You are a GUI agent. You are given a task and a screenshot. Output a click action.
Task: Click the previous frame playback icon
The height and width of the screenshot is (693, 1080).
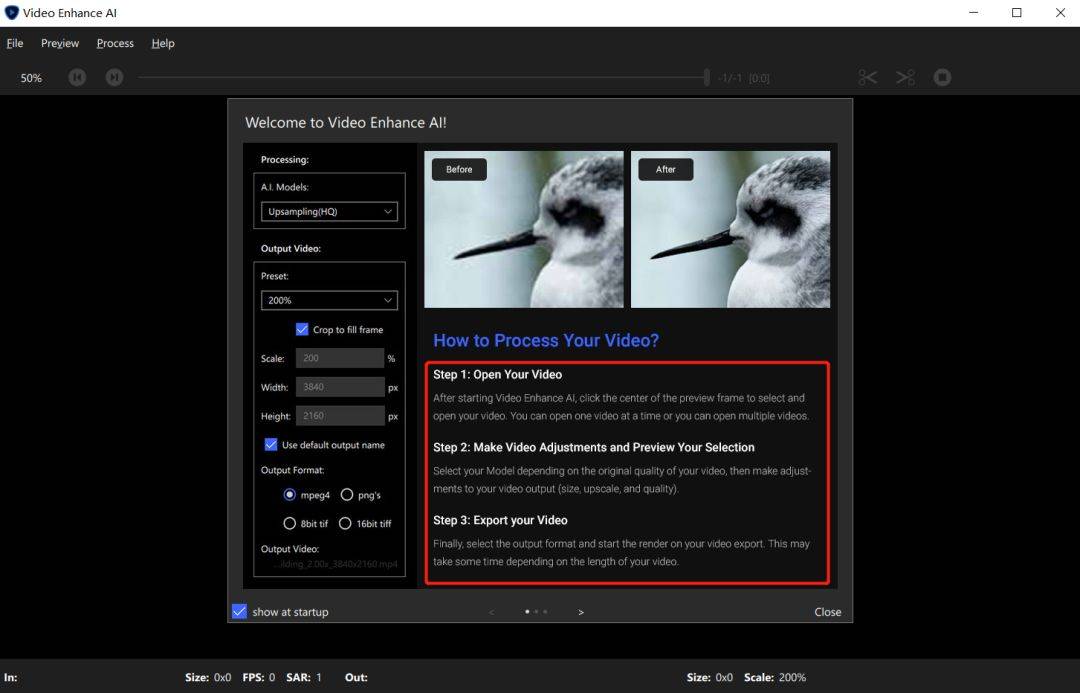77,77
